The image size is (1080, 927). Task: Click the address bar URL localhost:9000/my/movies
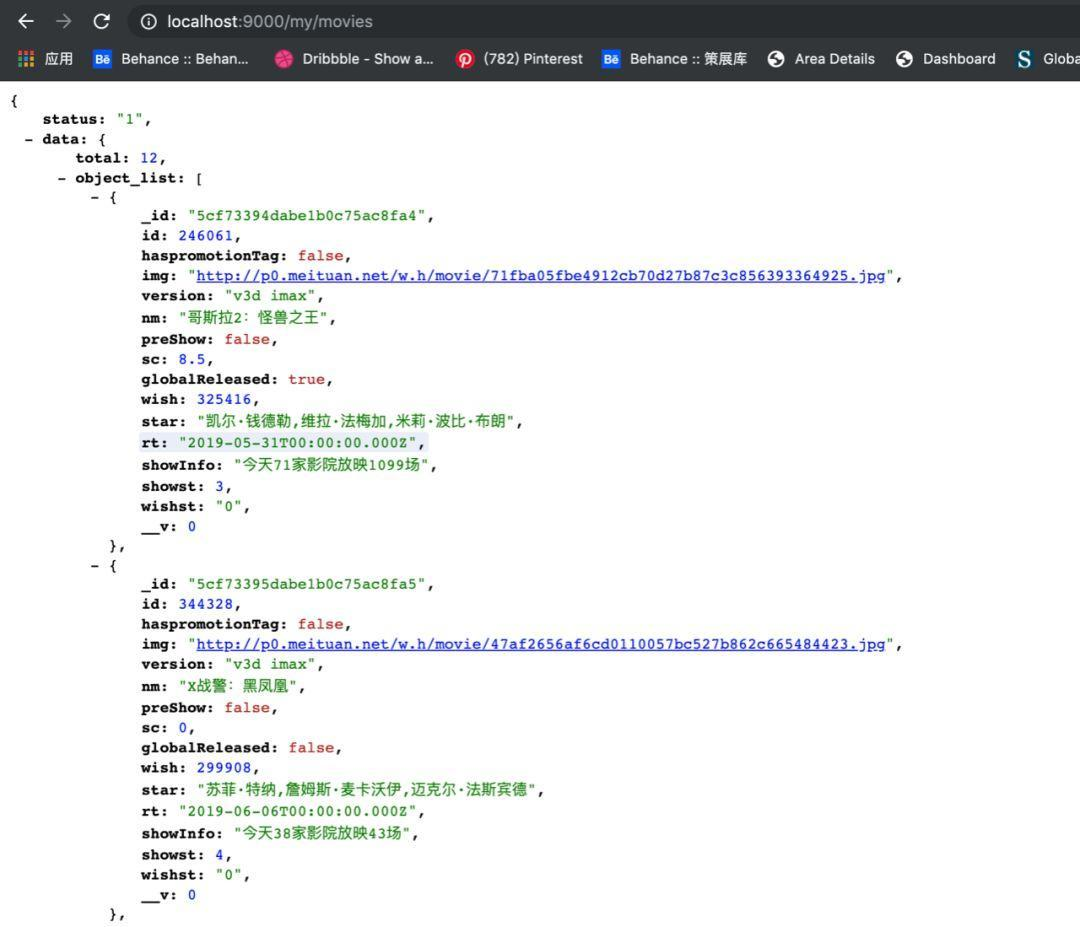click(270, 22)
